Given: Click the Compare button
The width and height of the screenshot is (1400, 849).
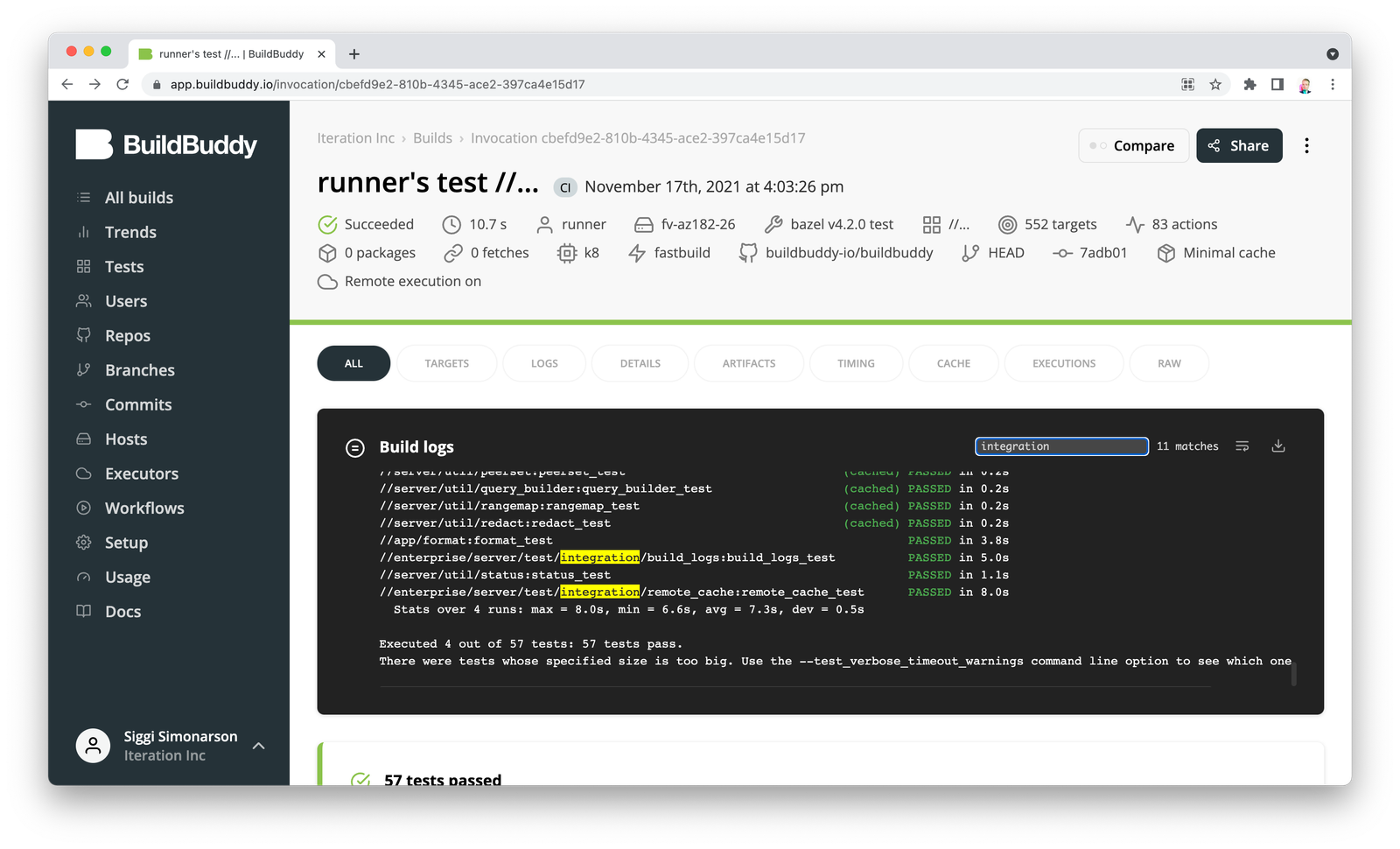Looking at the screenshot, I should click(1133, 145).
